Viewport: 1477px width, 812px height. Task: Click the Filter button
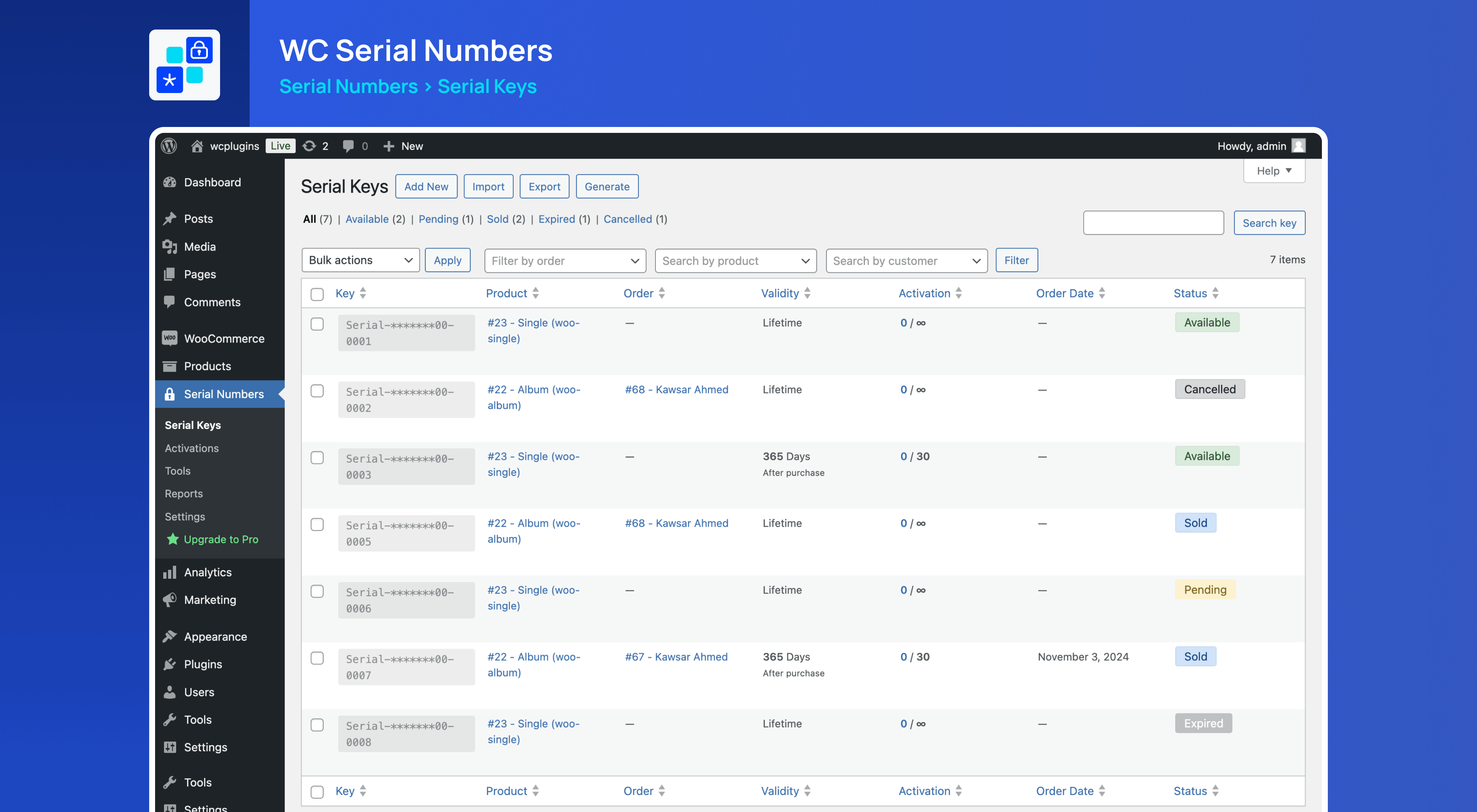pos(1017,260)
